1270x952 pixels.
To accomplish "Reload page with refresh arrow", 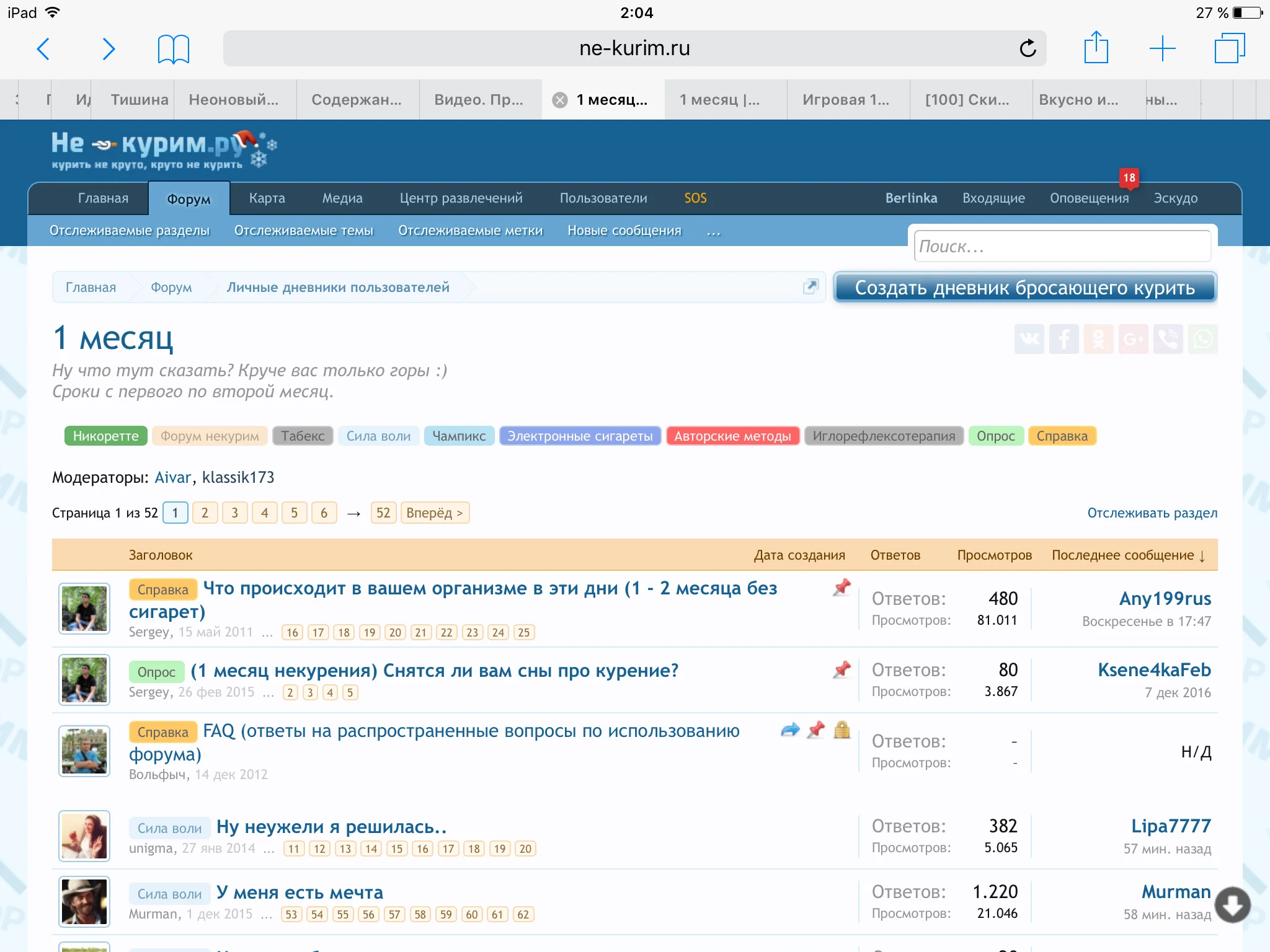I will tap(1028, 48).
